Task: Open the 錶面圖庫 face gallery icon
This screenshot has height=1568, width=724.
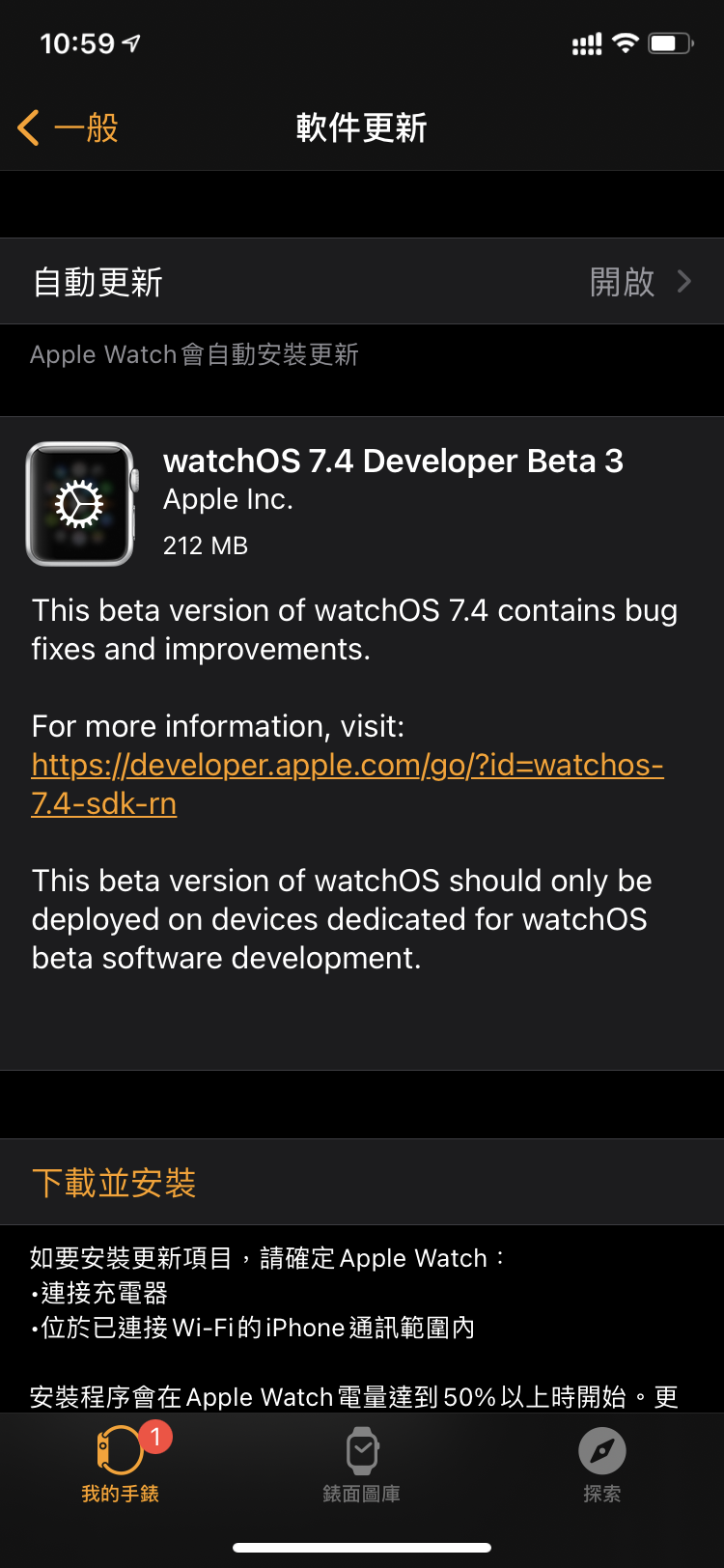Action: point(362,1450)
